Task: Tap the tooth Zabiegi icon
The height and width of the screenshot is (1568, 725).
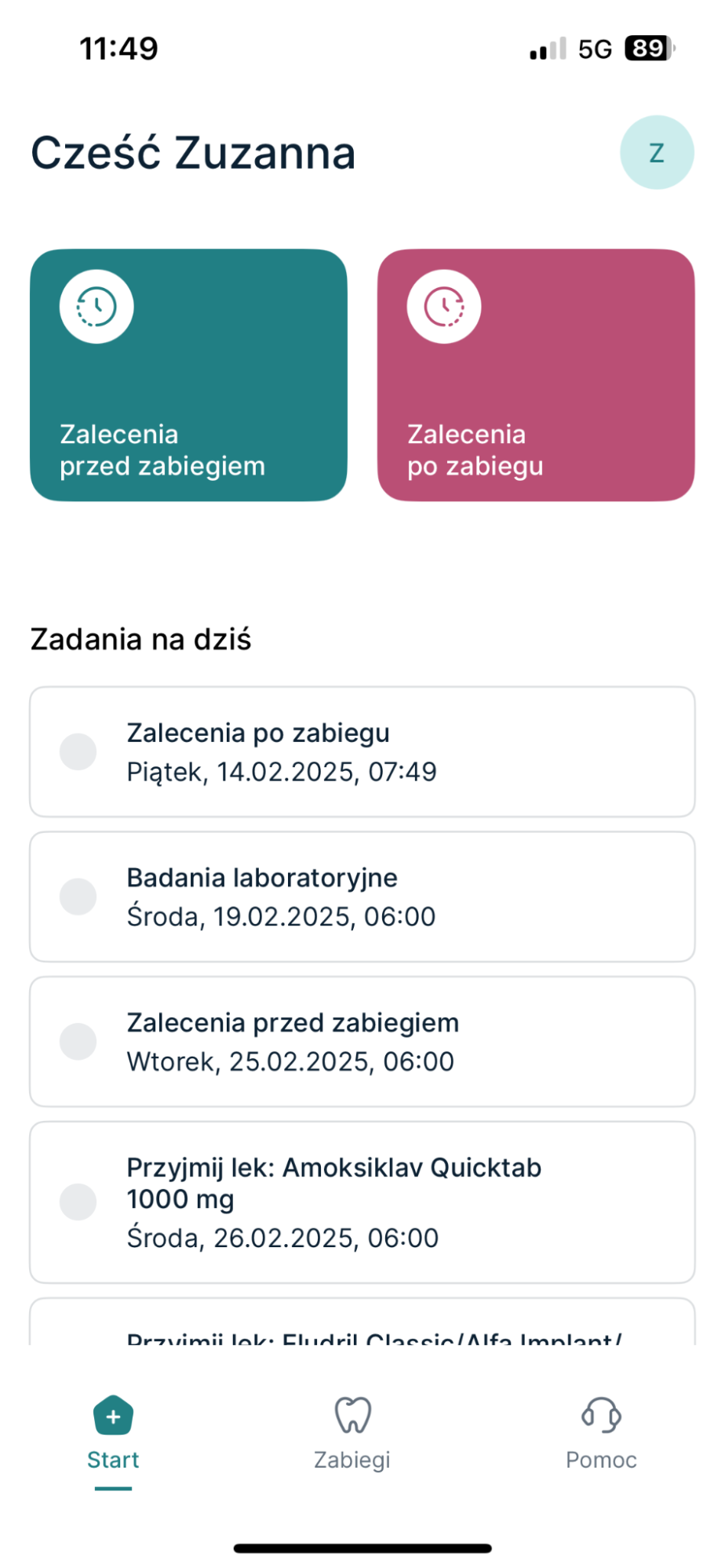Action: pos(352,1415)
